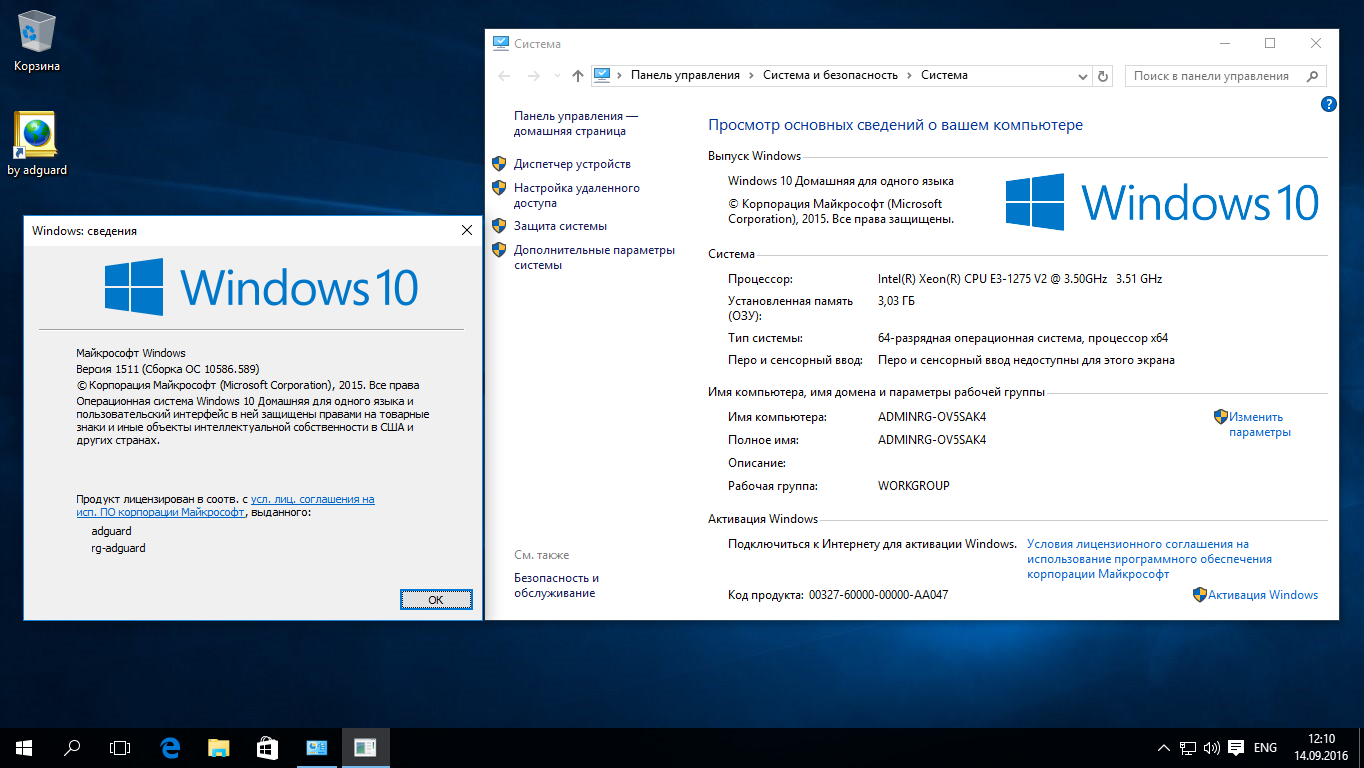Open 'Панель управления — домашняя страница' link
The width and height of the screenshot is (1364, 768).
[575, 123]
